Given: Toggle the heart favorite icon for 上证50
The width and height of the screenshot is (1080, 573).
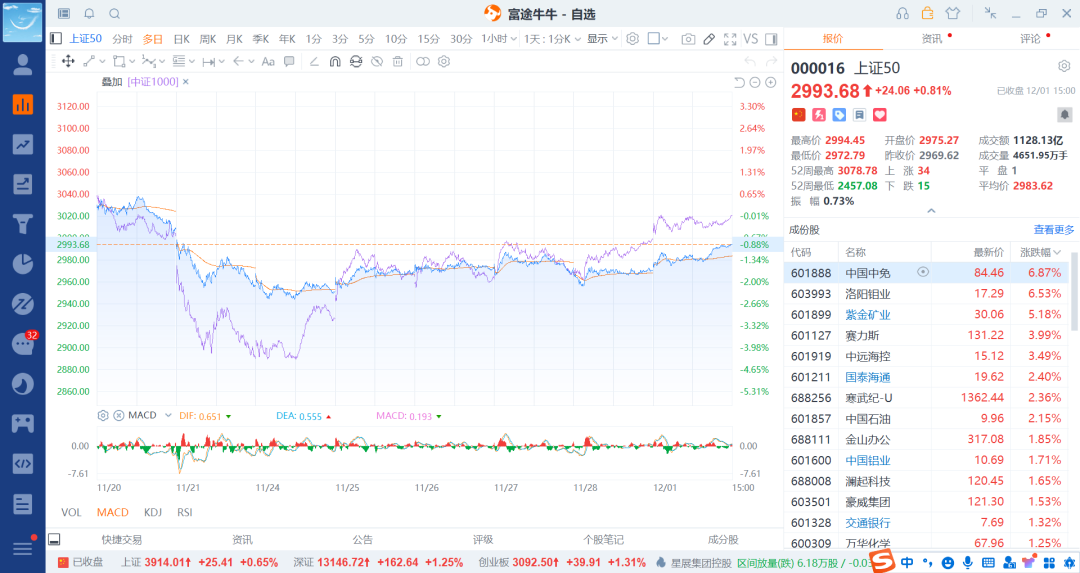Looking at the screenshot, I should click(880, 114).
